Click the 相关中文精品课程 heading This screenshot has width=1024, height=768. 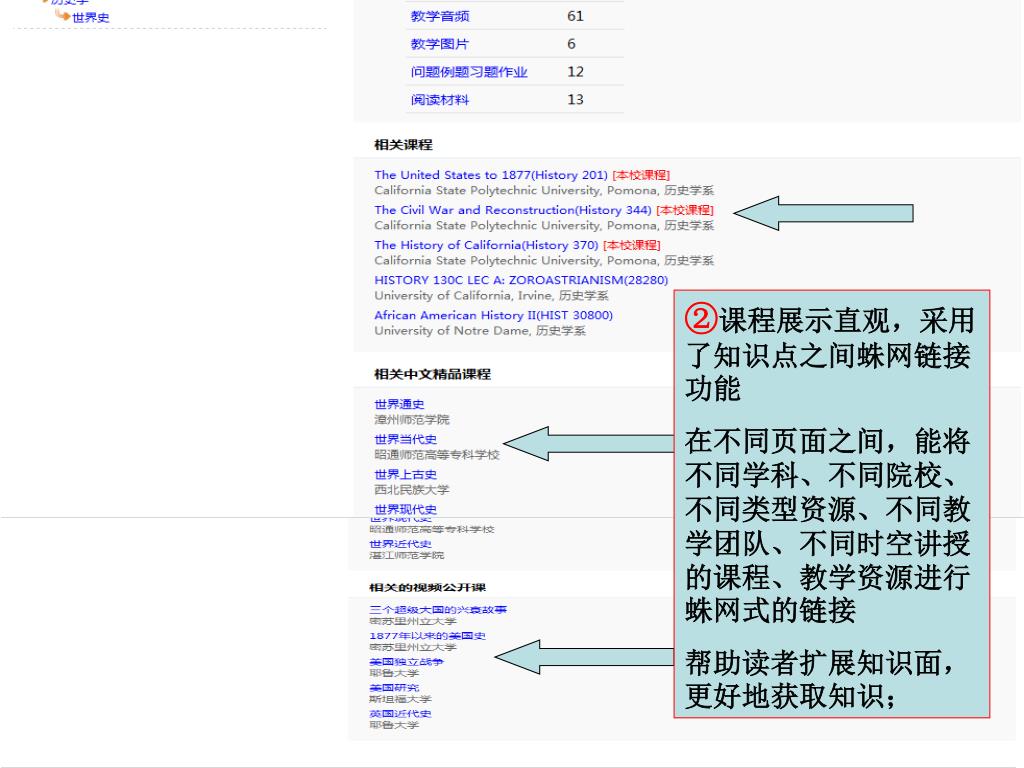coord(432,374)
